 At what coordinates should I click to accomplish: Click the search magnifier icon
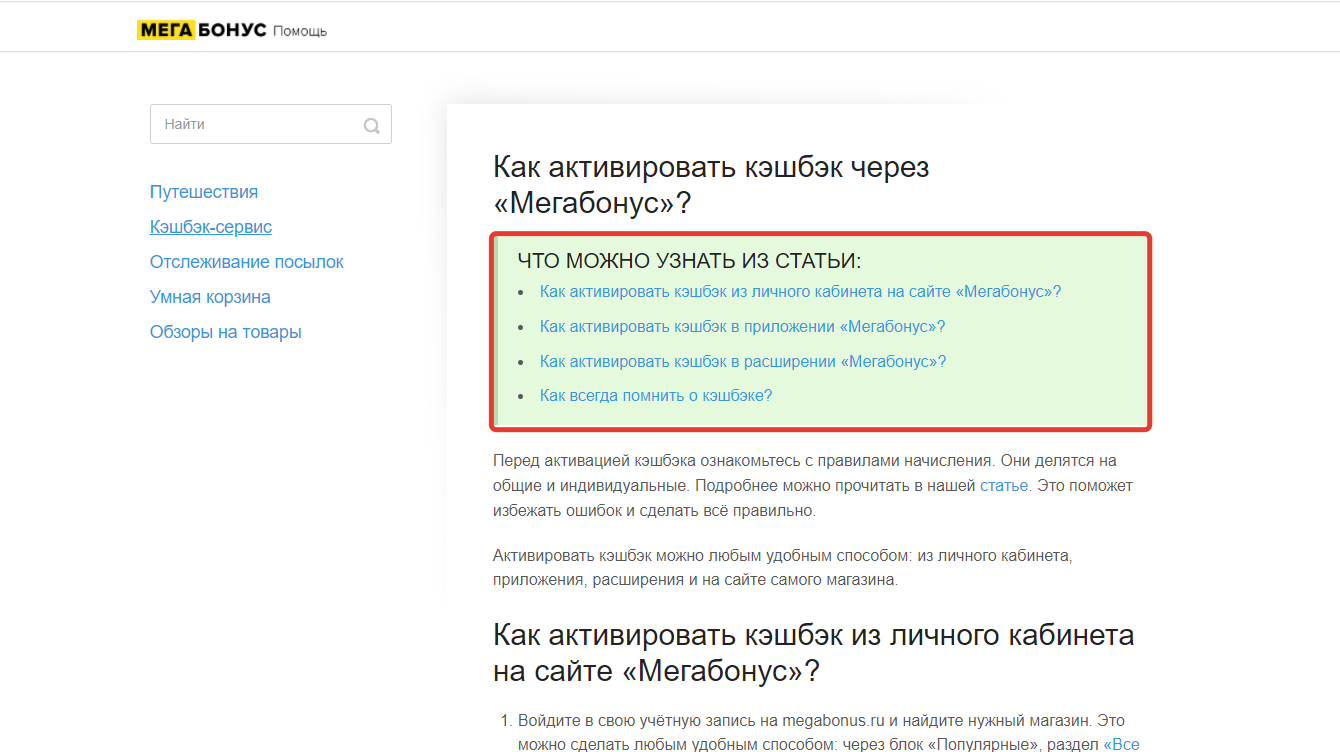(x=372, y=126)
